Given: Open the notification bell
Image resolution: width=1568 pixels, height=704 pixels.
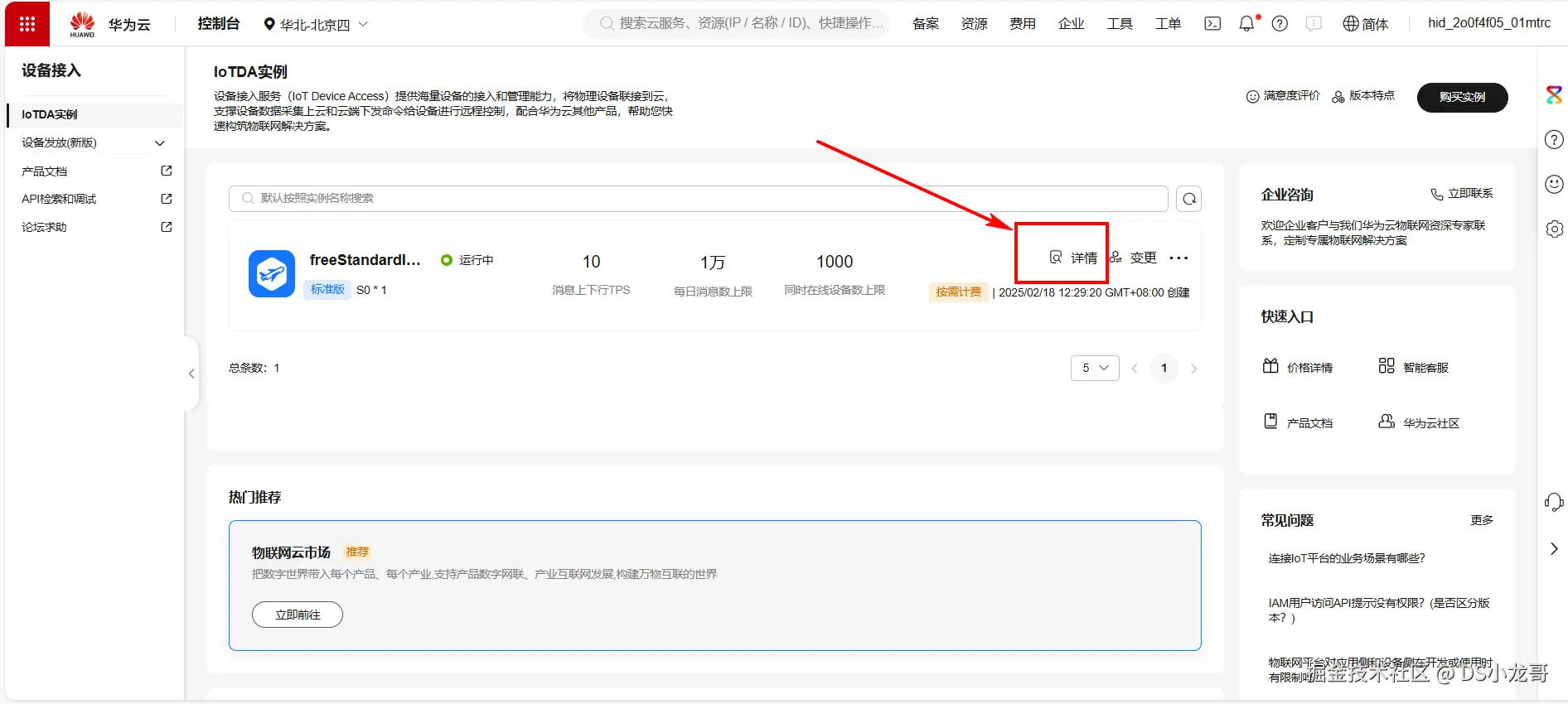Looking at the screenshot, I should [x=1246, y=23].
